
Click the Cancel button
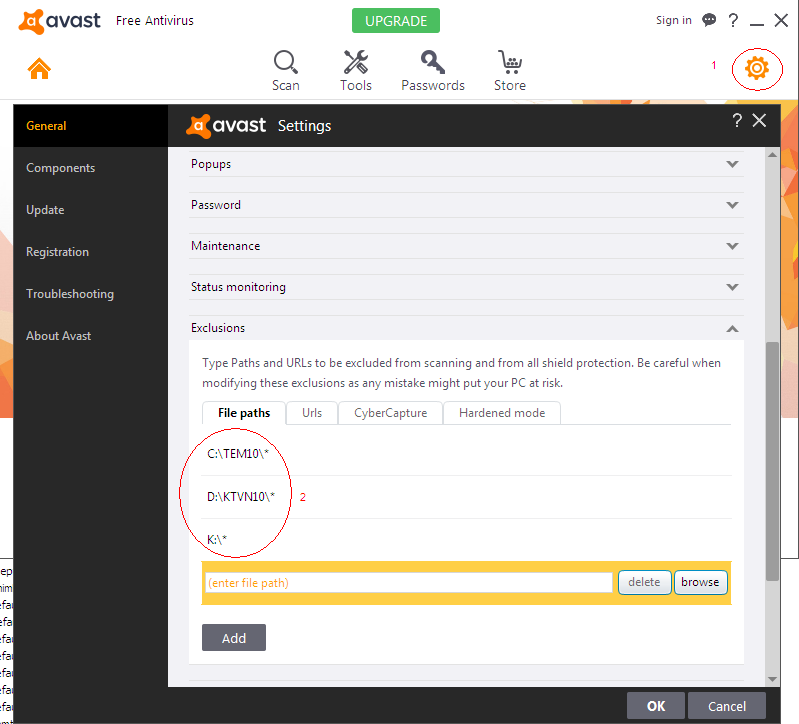tap(727, 706)
